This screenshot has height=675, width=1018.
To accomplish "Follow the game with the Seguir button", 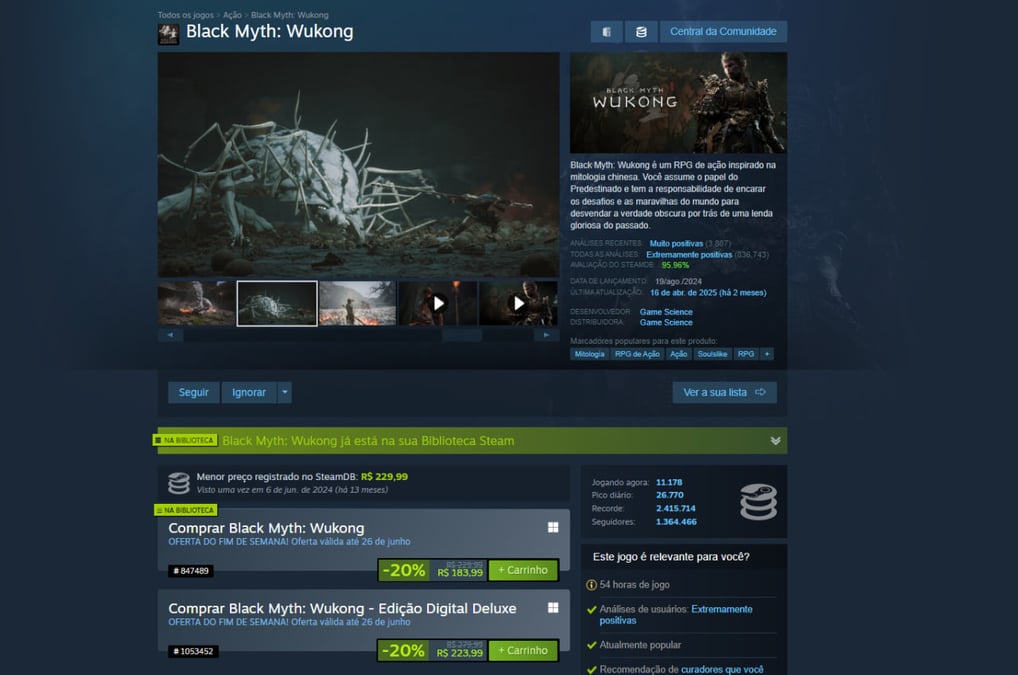I will [193, 392].
